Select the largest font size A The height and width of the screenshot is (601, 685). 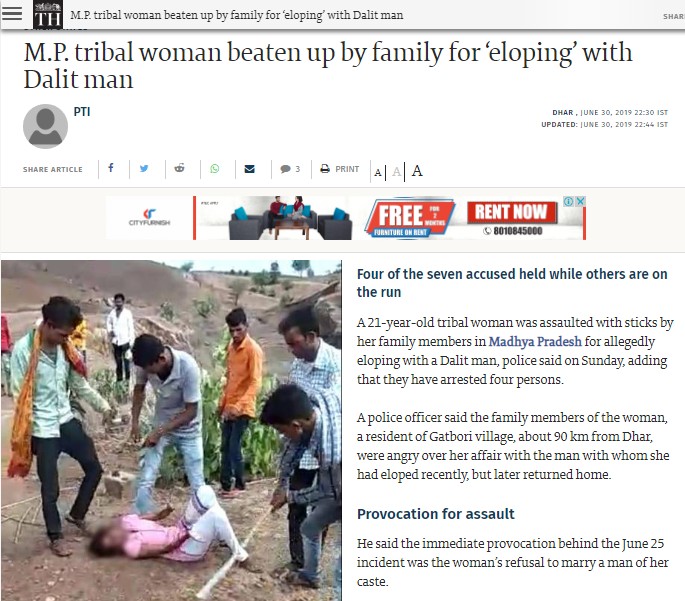[417, 170]
